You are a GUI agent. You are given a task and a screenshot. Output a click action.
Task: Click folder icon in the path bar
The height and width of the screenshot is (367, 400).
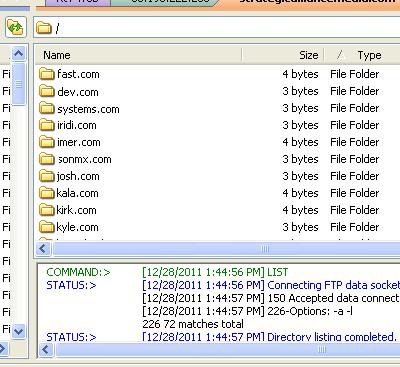pyautogui.click(x=43, y=28)
